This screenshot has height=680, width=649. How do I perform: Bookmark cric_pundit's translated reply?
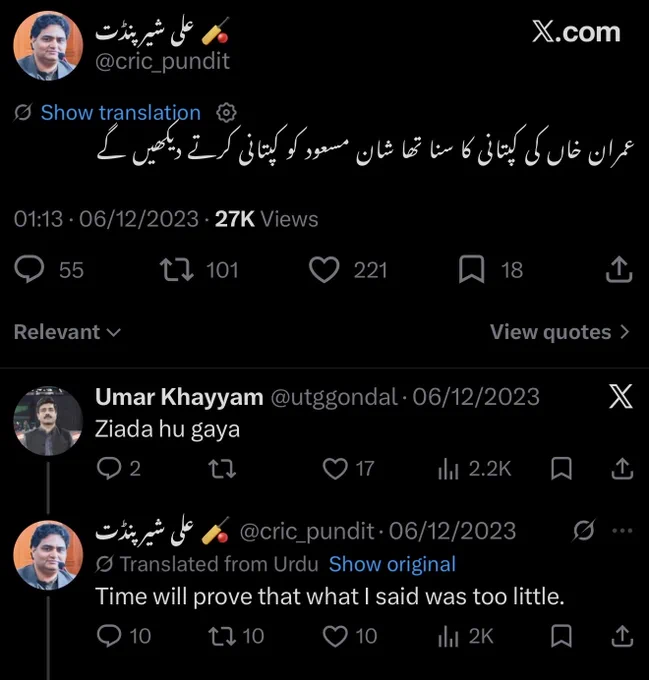click(561, 636)
